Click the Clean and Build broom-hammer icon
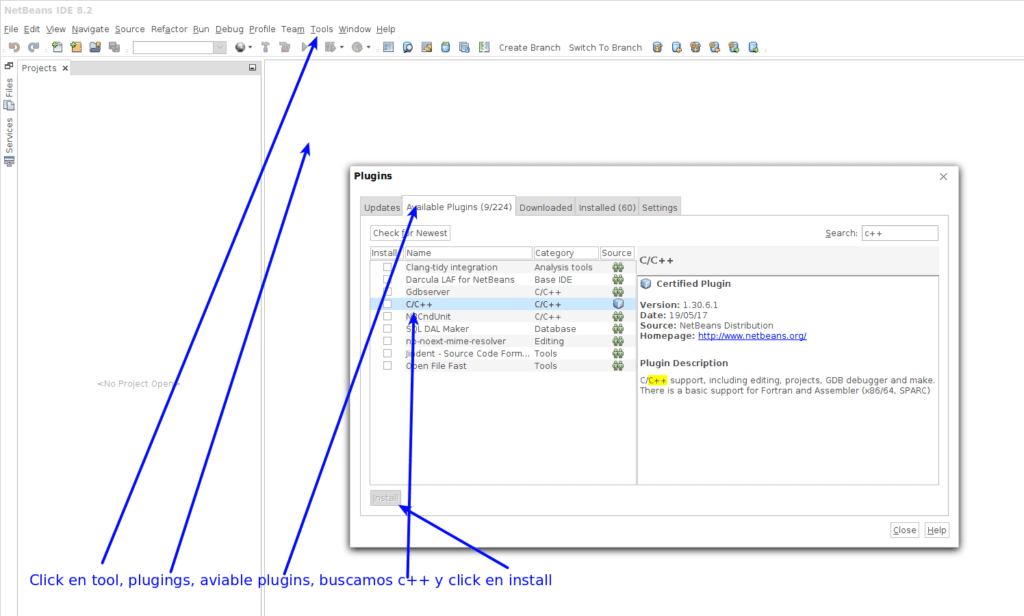Image resolution: width=1024 pixels, height=616 pixels. pyautogui.click(x=284, y=47)
